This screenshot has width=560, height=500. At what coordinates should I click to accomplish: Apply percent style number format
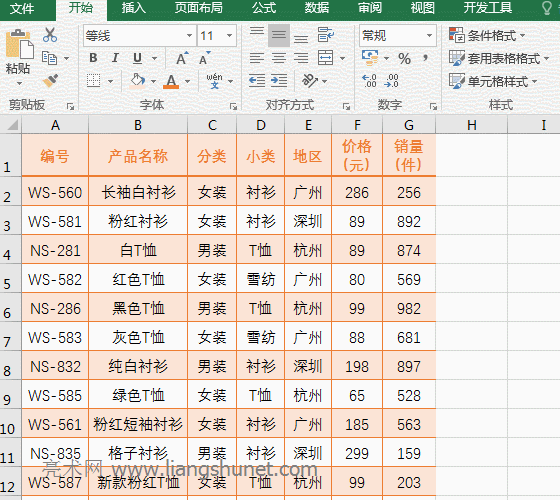pos(404,58)
